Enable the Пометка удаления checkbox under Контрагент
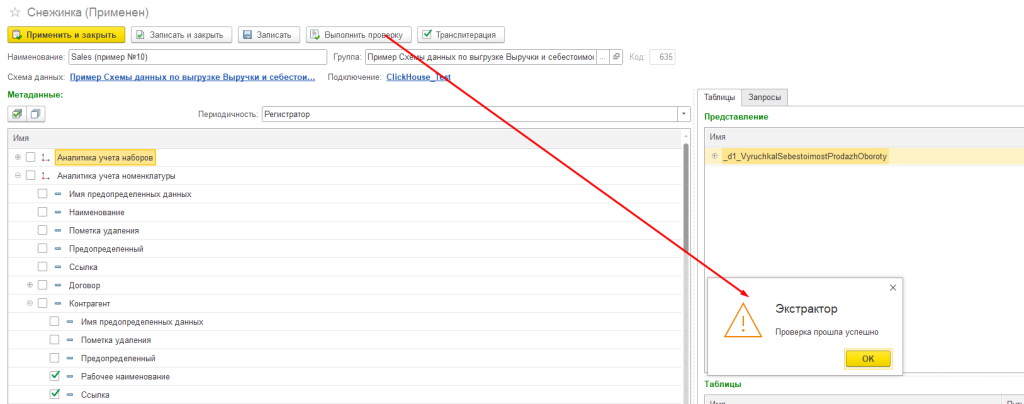 pos(55,340)
